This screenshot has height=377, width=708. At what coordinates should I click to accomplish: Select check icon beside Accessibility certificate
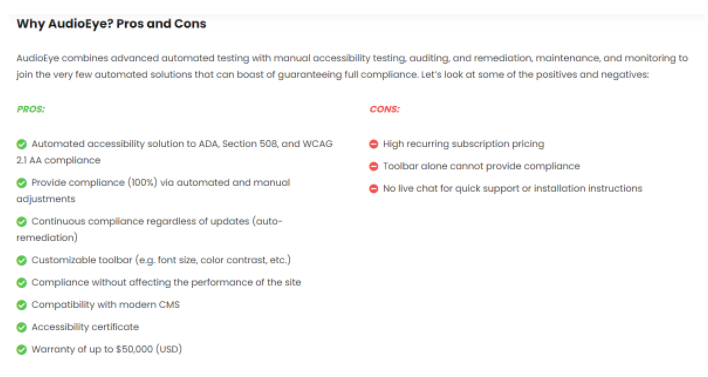22,327
